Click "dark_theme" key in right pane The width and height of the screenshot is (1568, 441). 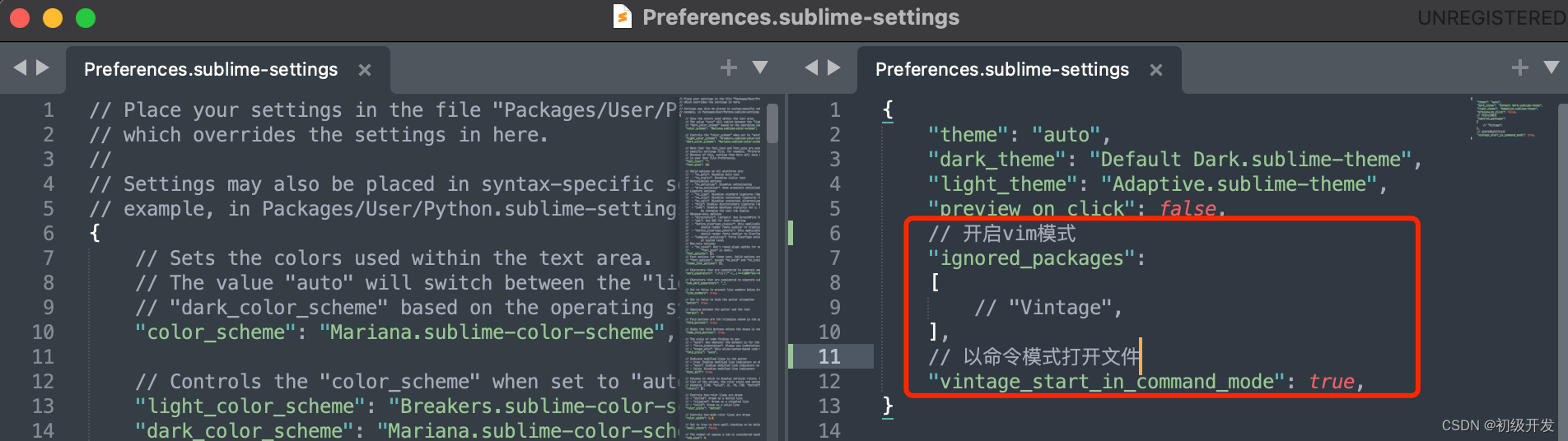997,160
